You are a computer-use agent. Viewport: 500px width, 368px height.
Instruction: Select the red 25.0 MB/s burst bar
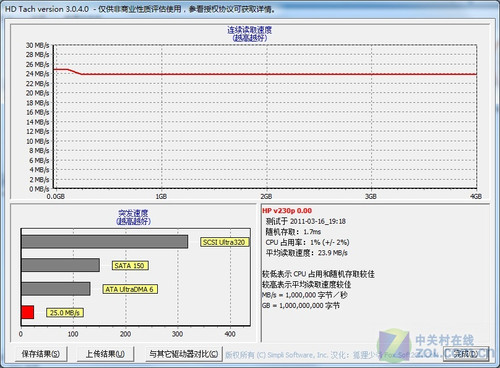point(28,312)
